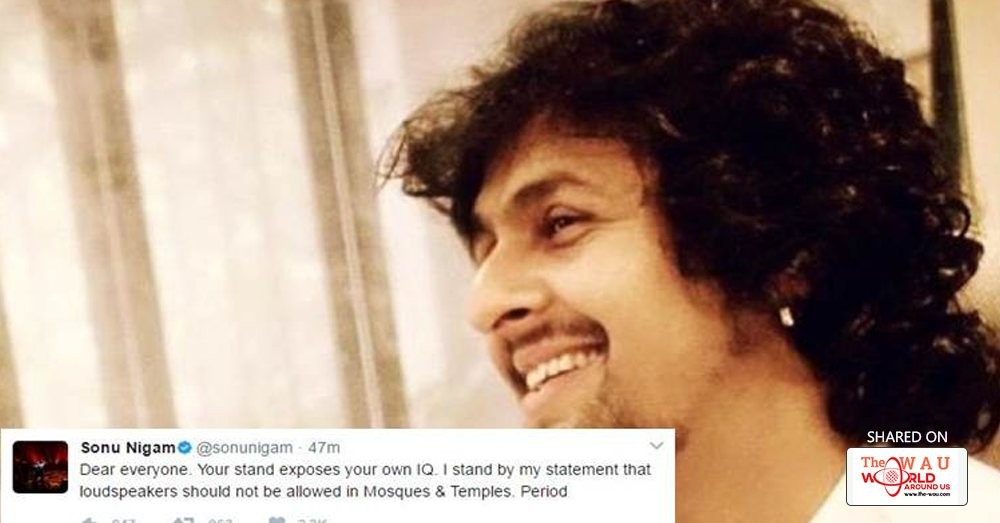The height and width of the screenshot is (523, 1000).
Task: Click the blue verified badge
Action: pos(185,448)
